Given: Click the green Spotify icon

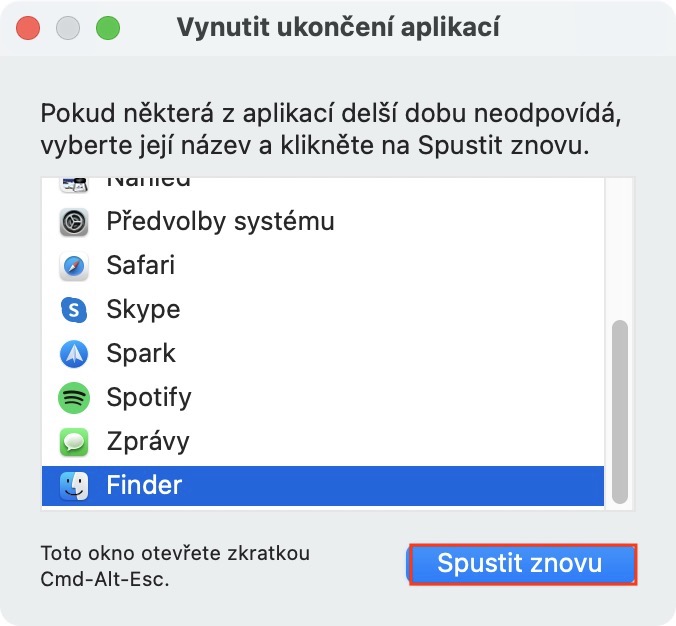Looking at the screenshot, I should [74, 398].
